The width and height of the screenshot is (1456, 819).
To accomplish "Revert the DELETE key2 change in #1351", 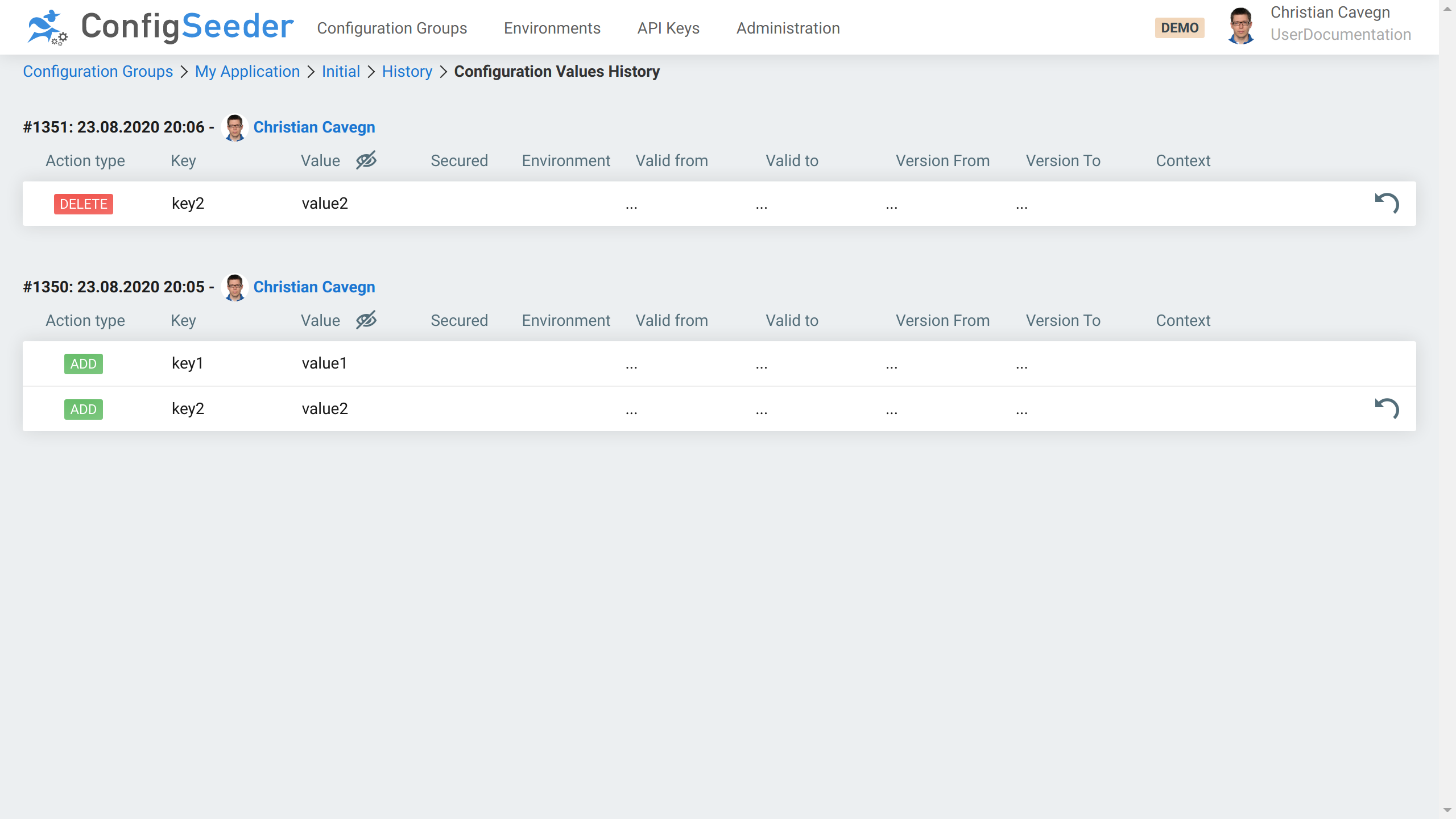I will 1387,203.
